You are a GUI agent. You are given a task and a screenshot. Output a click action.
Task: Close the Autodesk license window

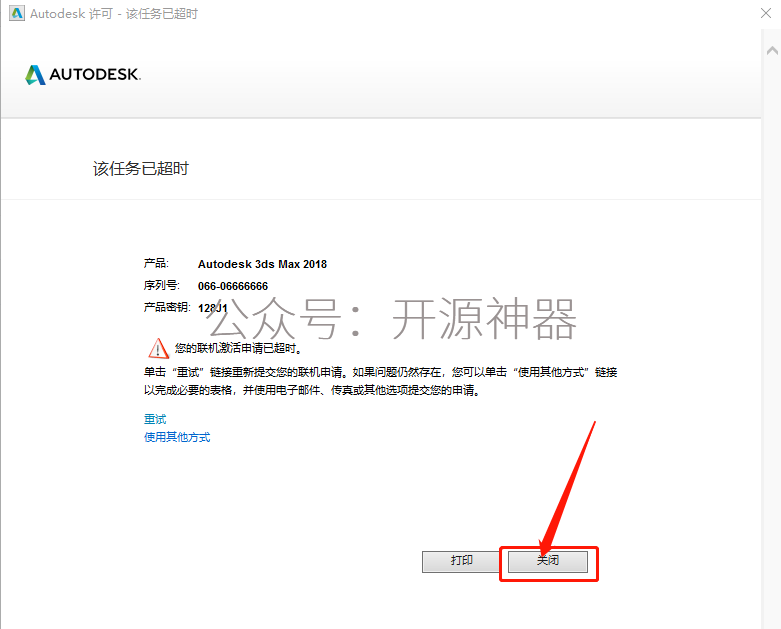766,13
